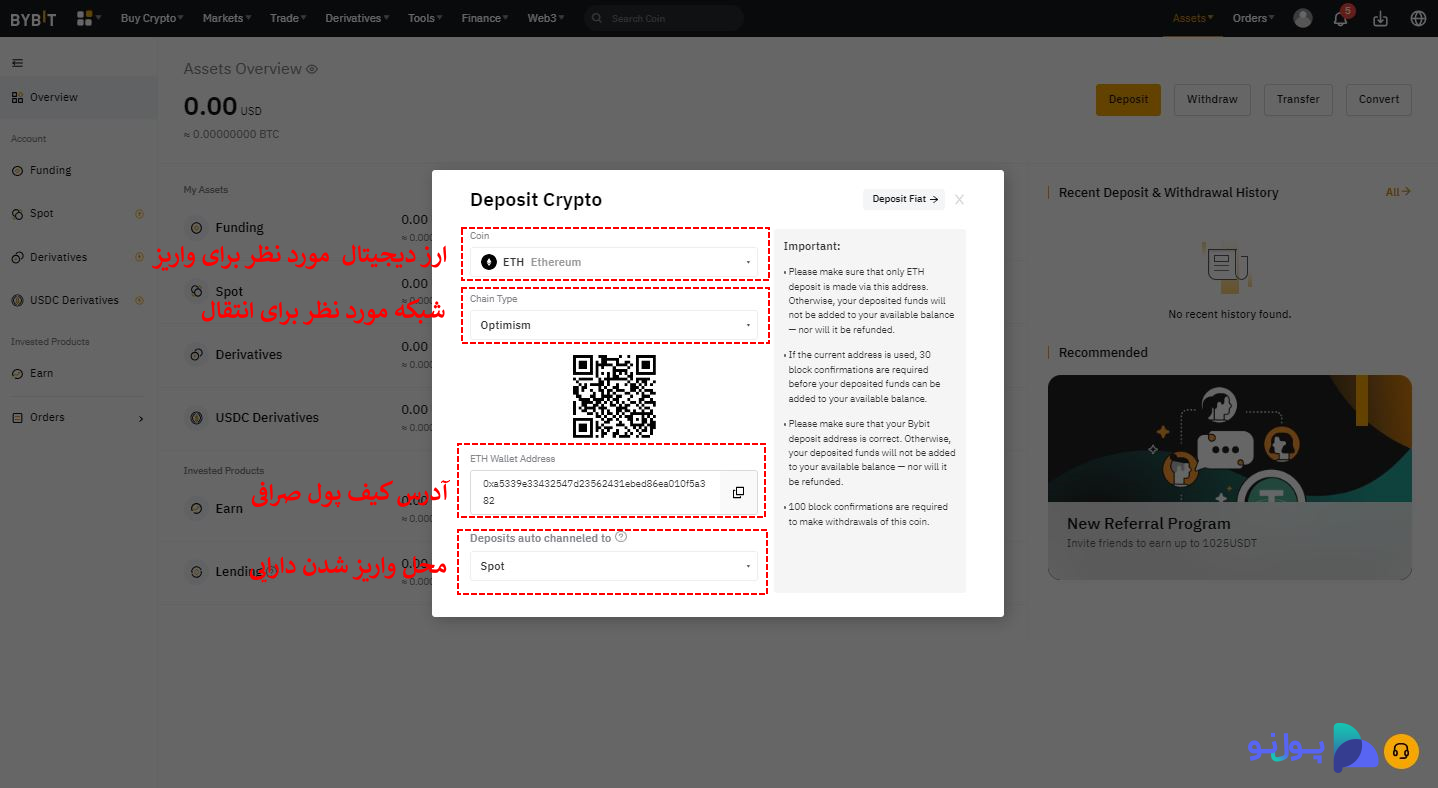Viewport: 1438px width, 788px height.
Task: Expand the Derivatives top menu
Action: pos(358,18)
